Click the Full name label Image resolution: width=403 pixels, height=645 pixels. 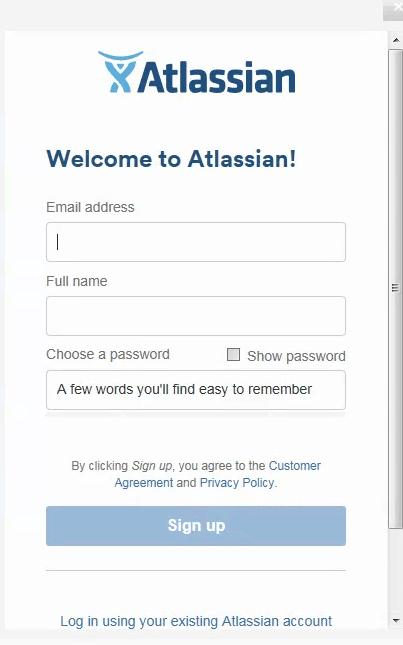[x=76, y=281]
